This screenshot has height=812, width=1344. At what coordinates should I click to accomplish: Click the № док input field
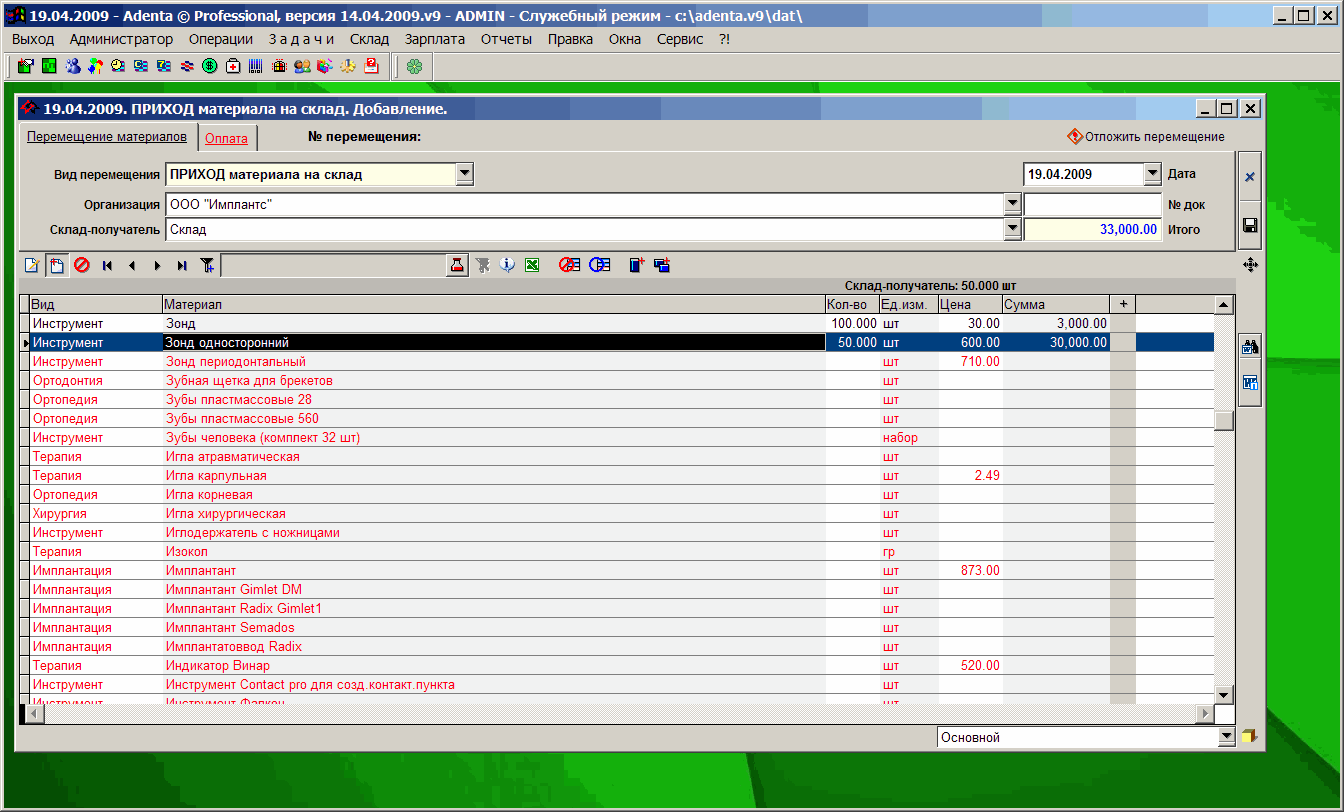click(x=1092, y=204)
